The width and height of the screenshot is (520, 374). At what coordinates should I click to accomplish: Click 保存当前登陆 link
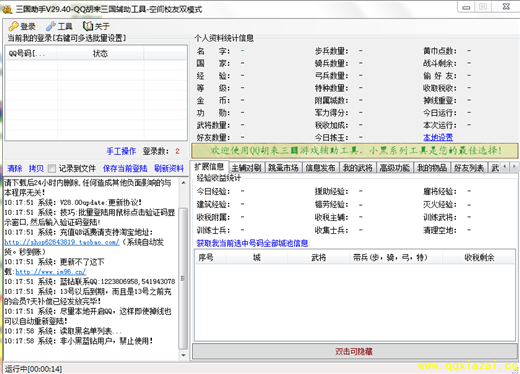click(x=125, y=169)
